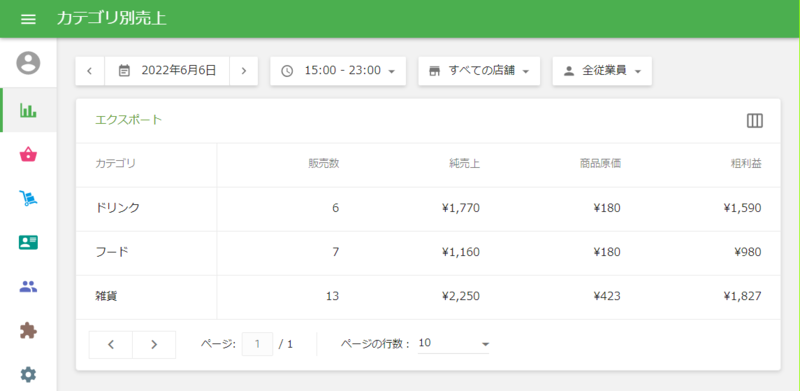Open the 15:00 - 23:00 time range dropdown

click(338, 71)
